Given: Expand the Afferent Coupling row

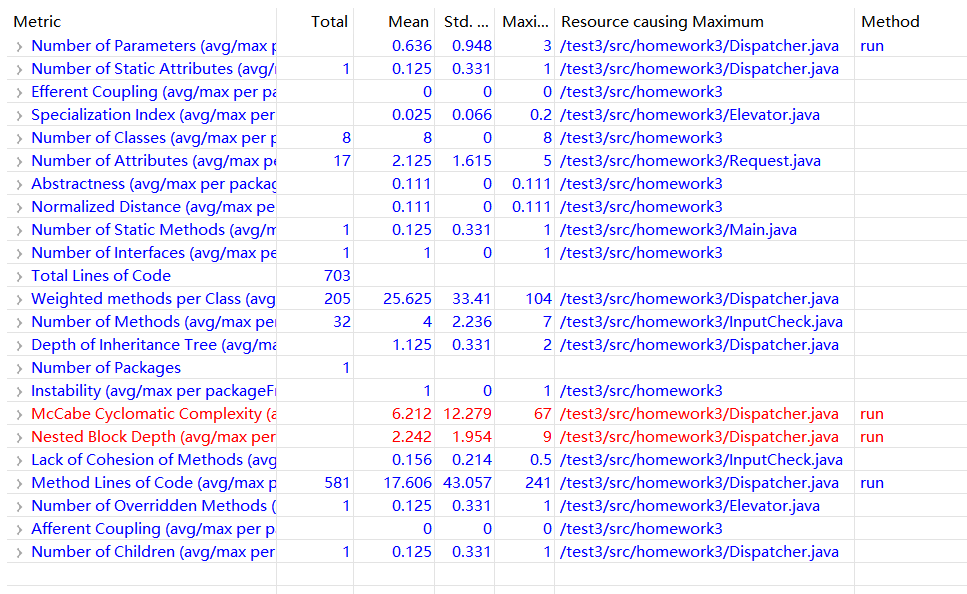Looking at the screenshot, I should click(x=19, y=530).
